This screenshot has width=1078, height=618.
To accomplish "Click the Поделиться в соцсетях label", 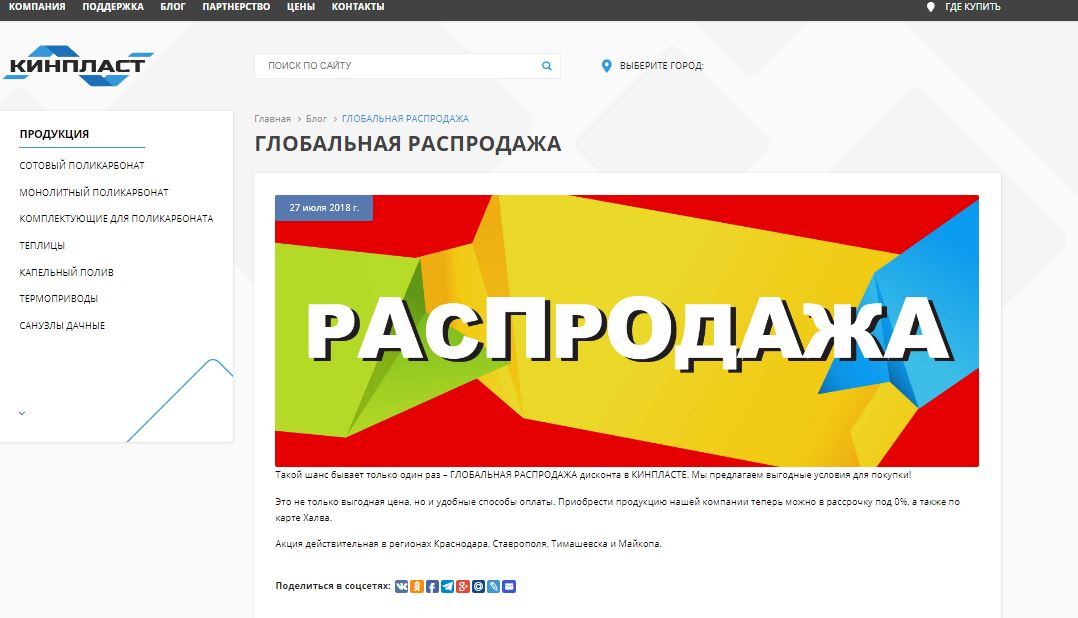I will pos(333,586).
